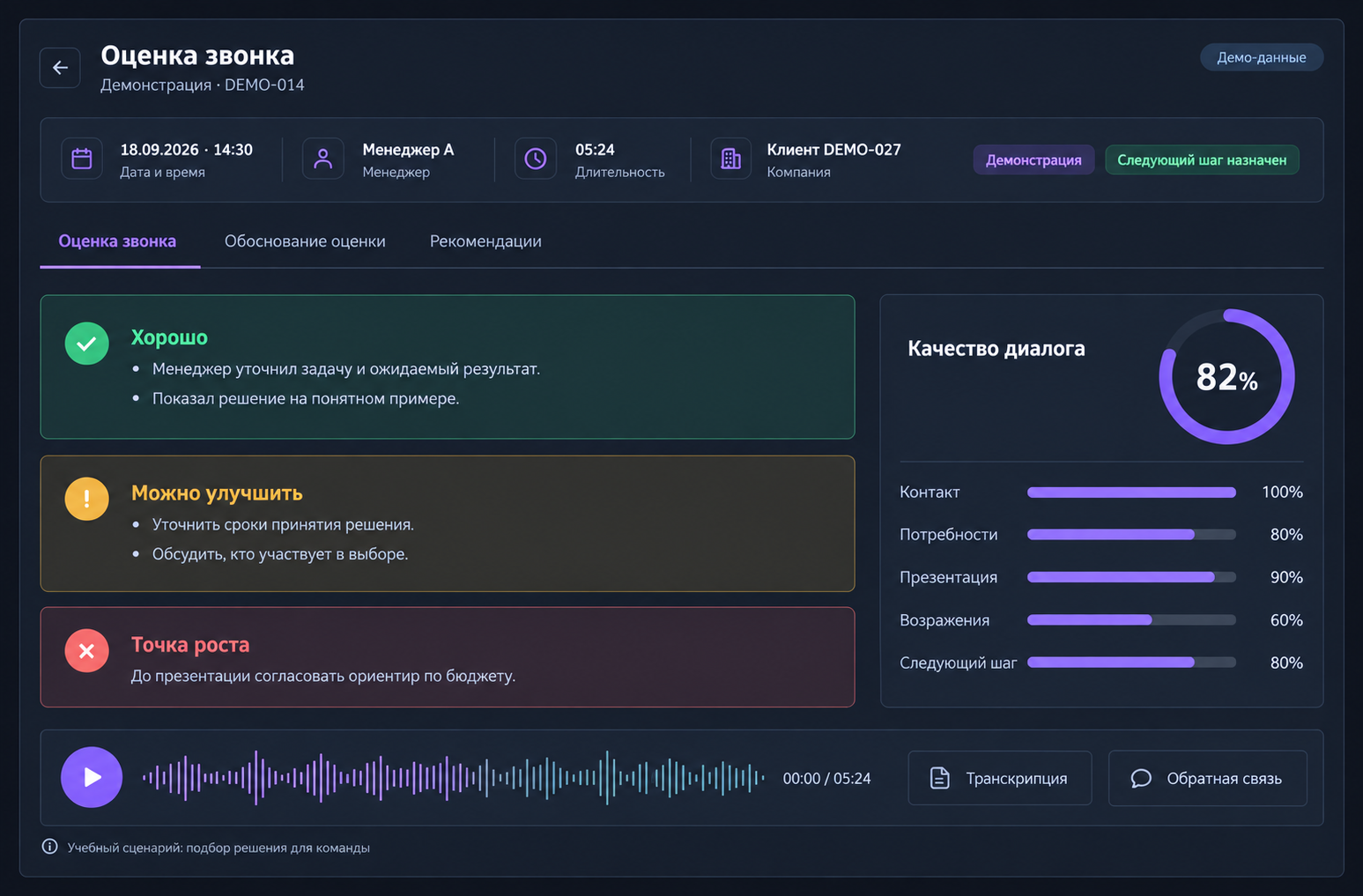Open the Обратная связь button
This screenshot has width=1363, height=896.
pyautogui.click(x=1207, y=778)
